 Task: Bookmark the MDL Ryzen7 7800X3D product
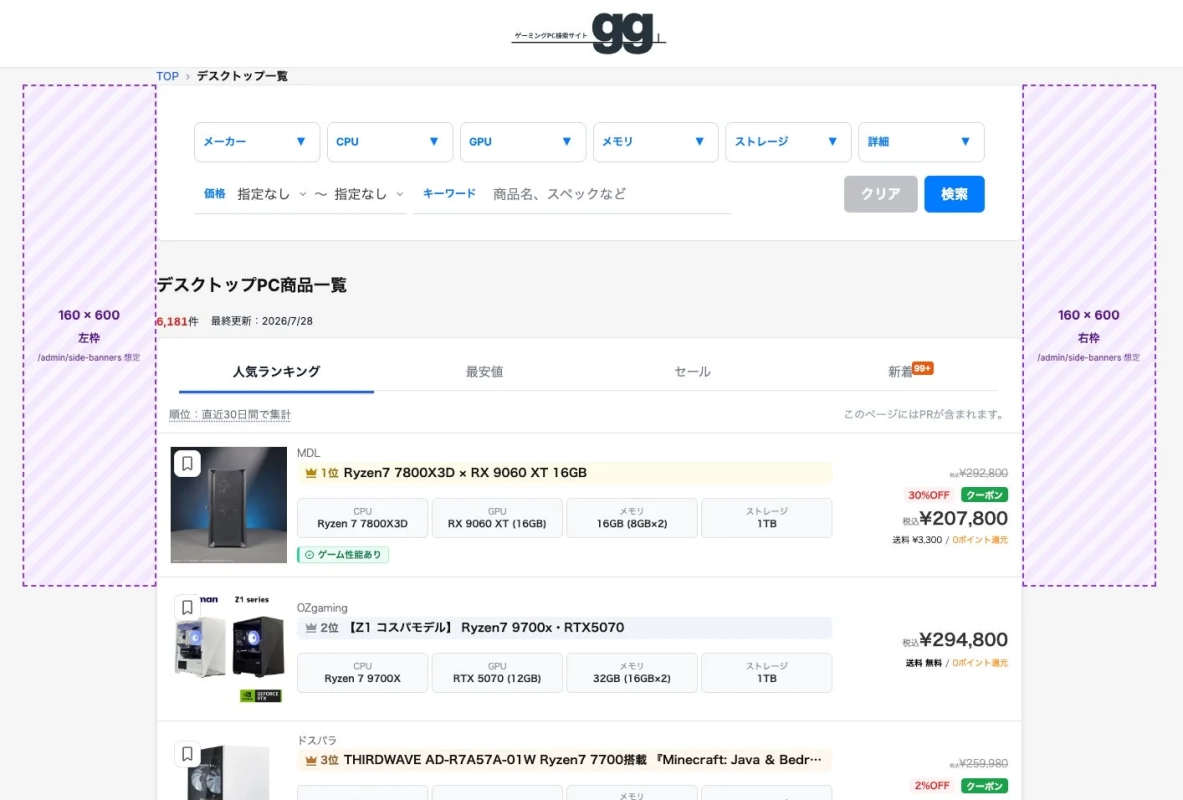pyautogui.click(x=187, y=463)
